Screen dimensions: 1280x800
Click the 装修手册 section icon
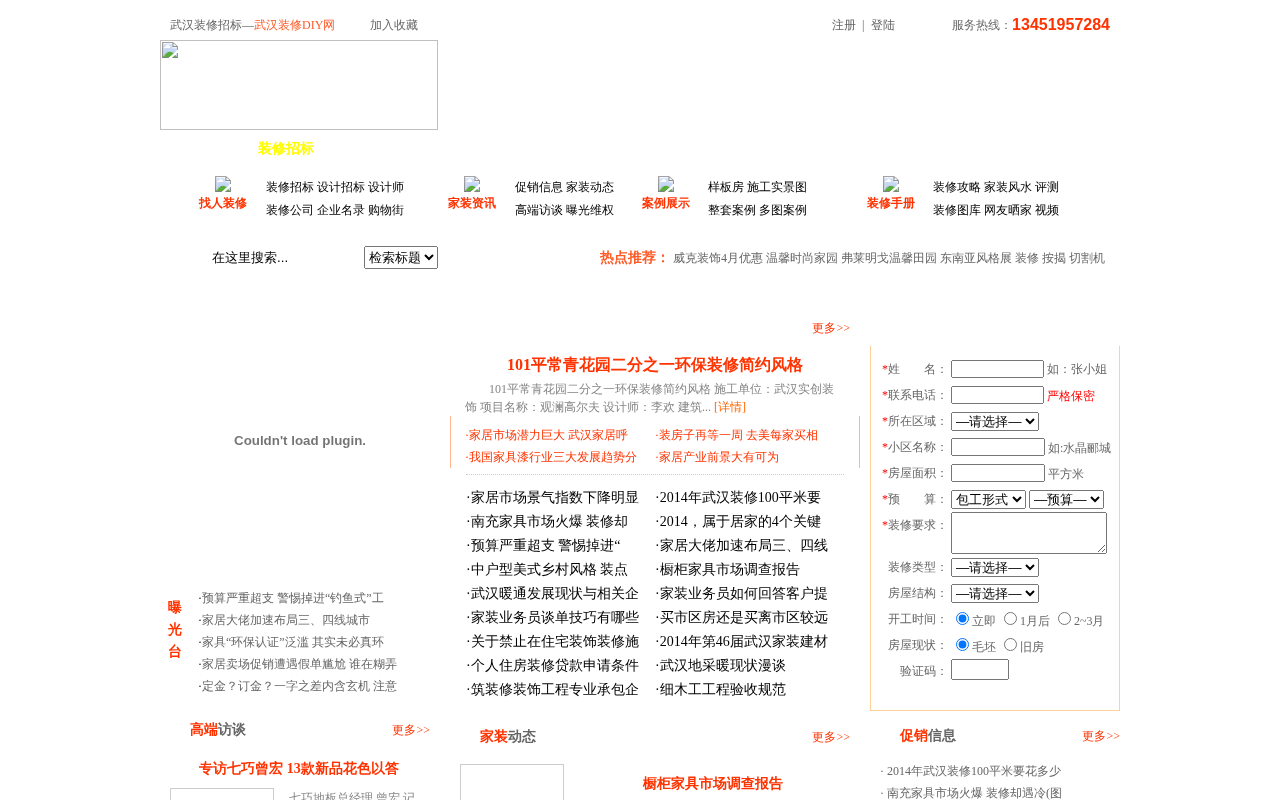pos(891,185)
